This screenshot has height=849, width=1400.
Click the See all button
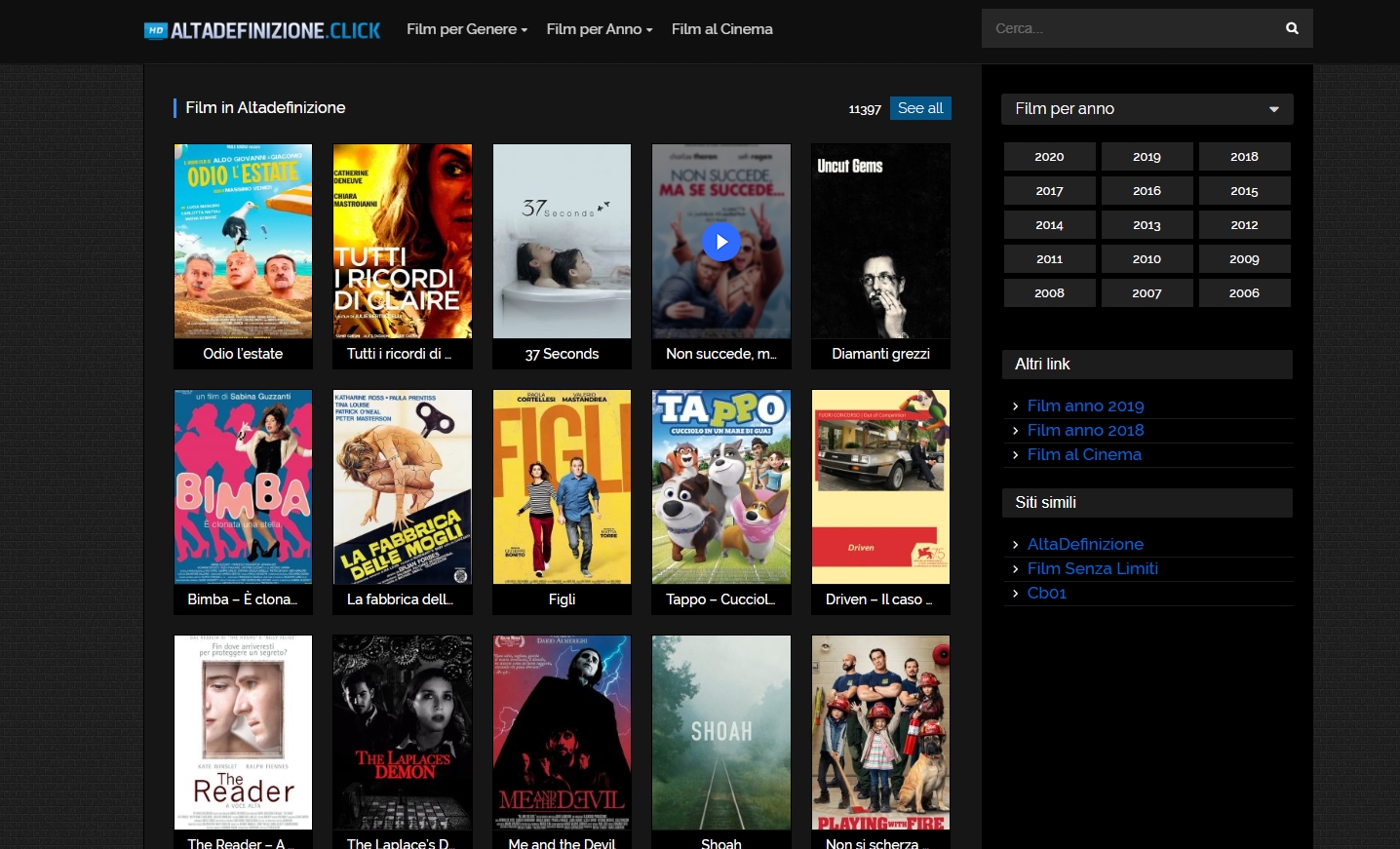tap(920, 108)
